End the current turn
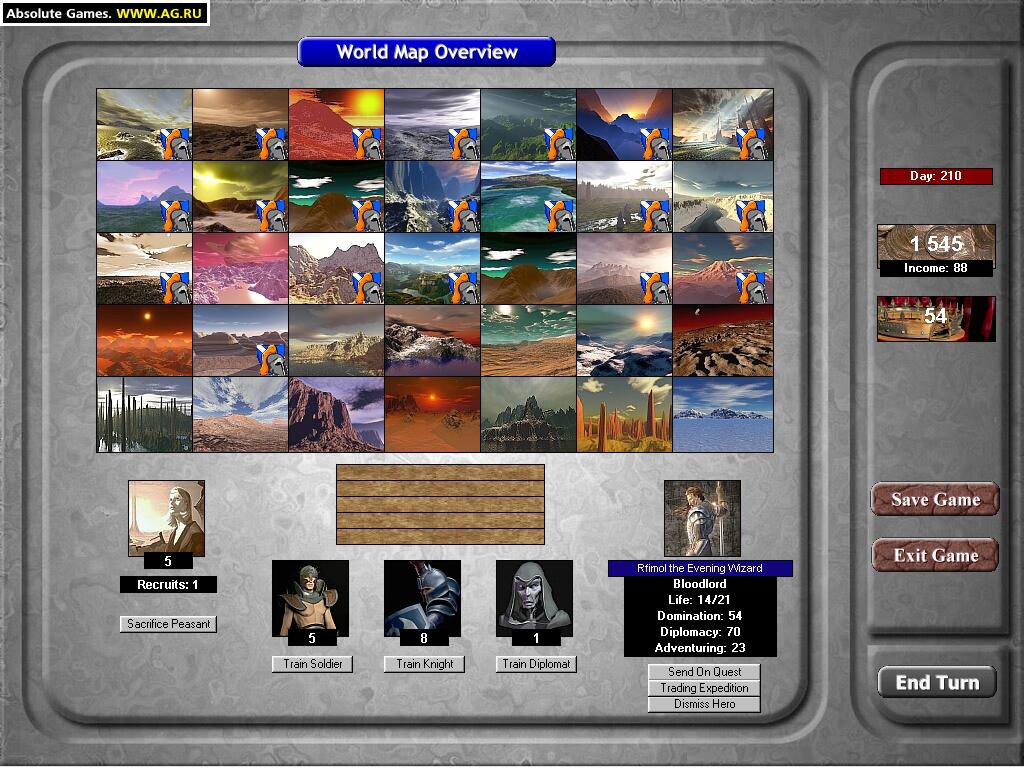 click(x=936, y=682)
